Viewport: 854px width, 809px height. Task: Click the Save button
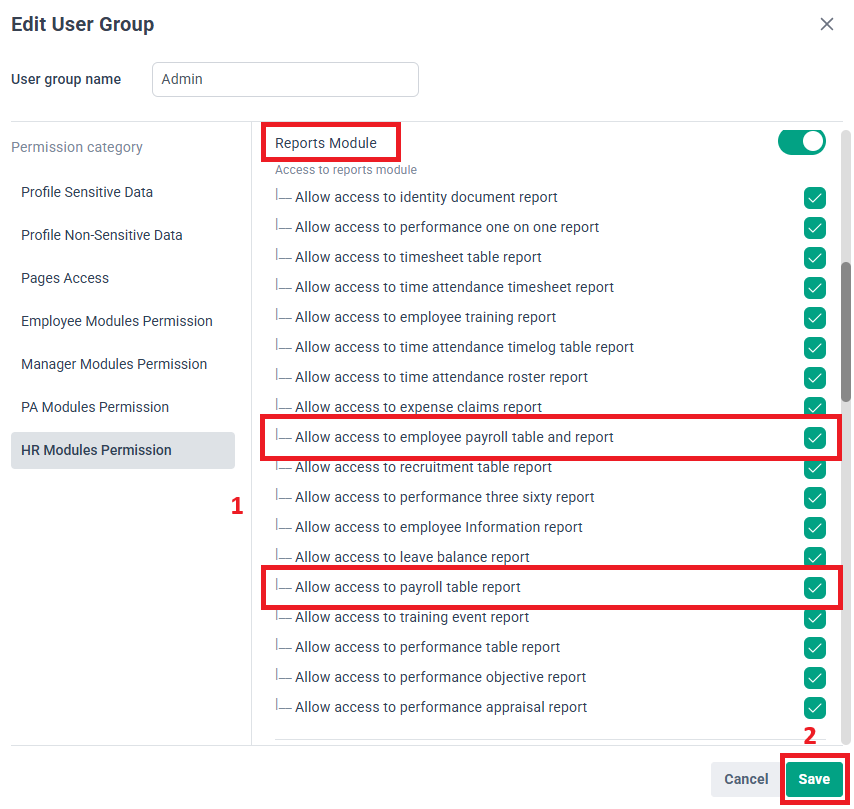[814, 778]
